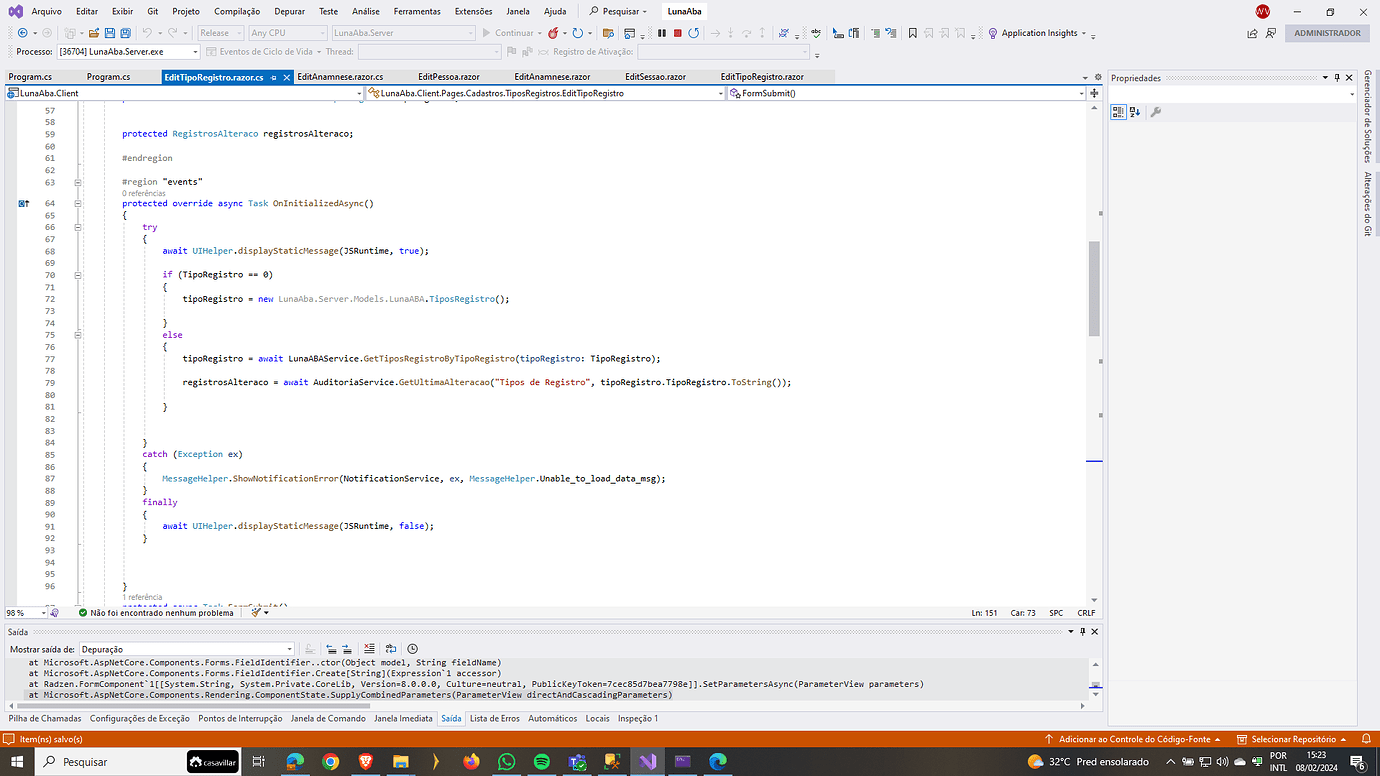
Task: Toggle pin on EditTipoRegistro.razor.cs tab
Action: coord(274,77)
